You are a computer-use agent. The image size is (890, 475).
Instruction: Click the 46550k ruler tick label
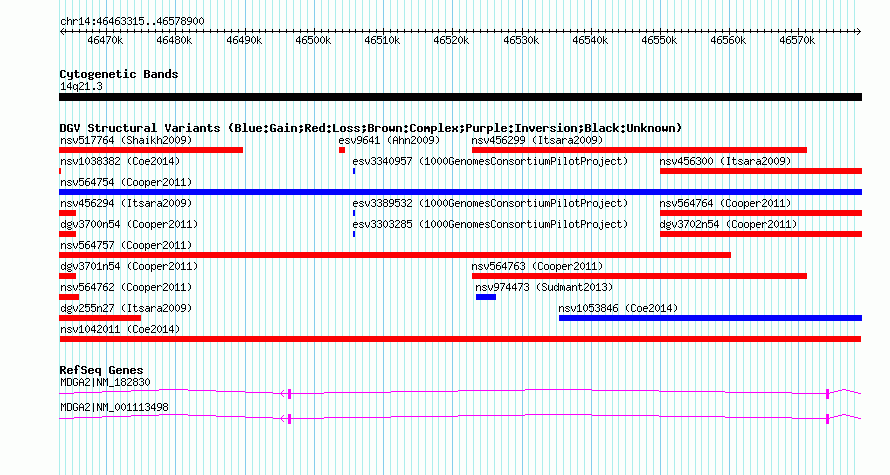pyautogui.click(x=659, y=40)
